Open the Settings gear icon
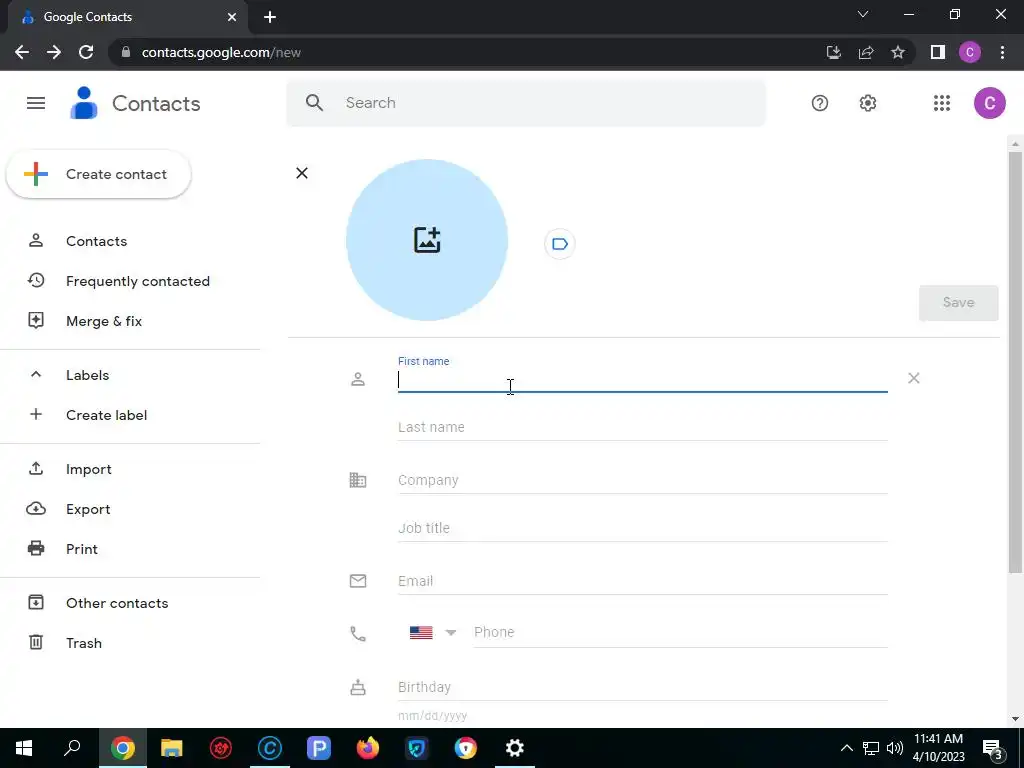 click(867, 103)
